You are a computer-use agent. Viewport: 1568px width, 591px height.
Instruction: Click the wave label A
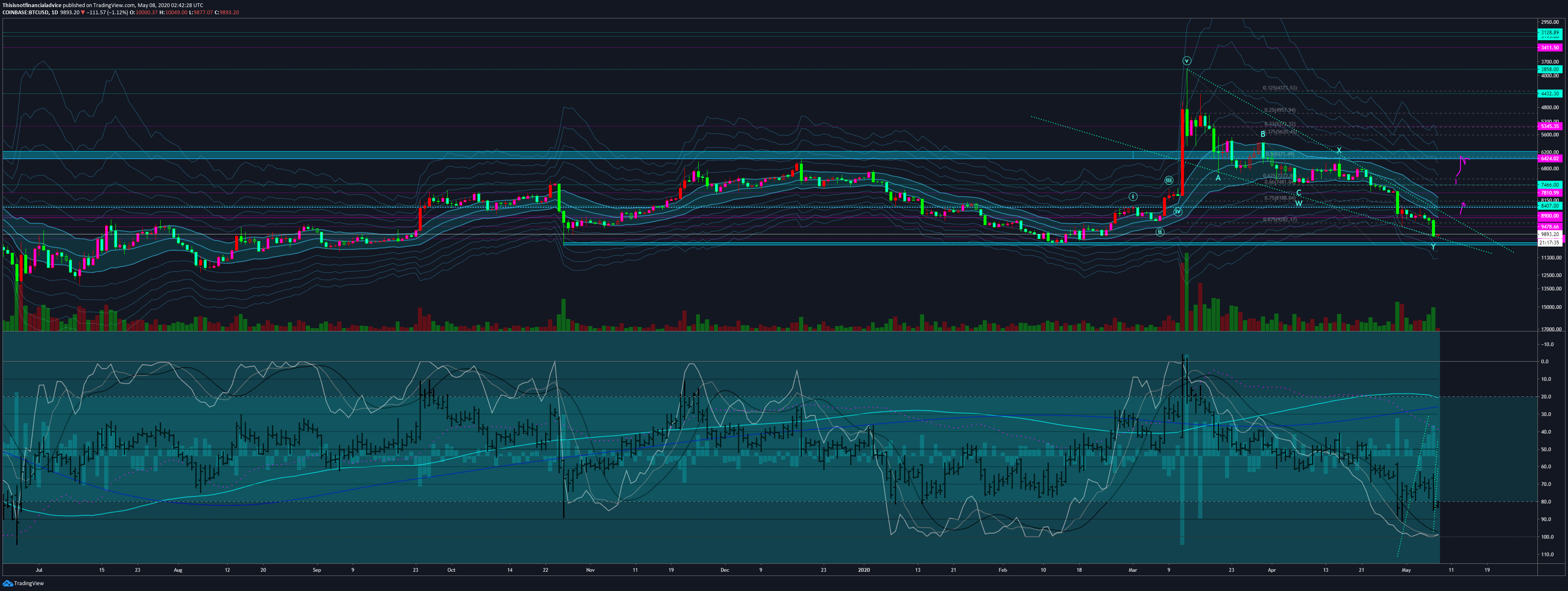(x=1218, y=178)
